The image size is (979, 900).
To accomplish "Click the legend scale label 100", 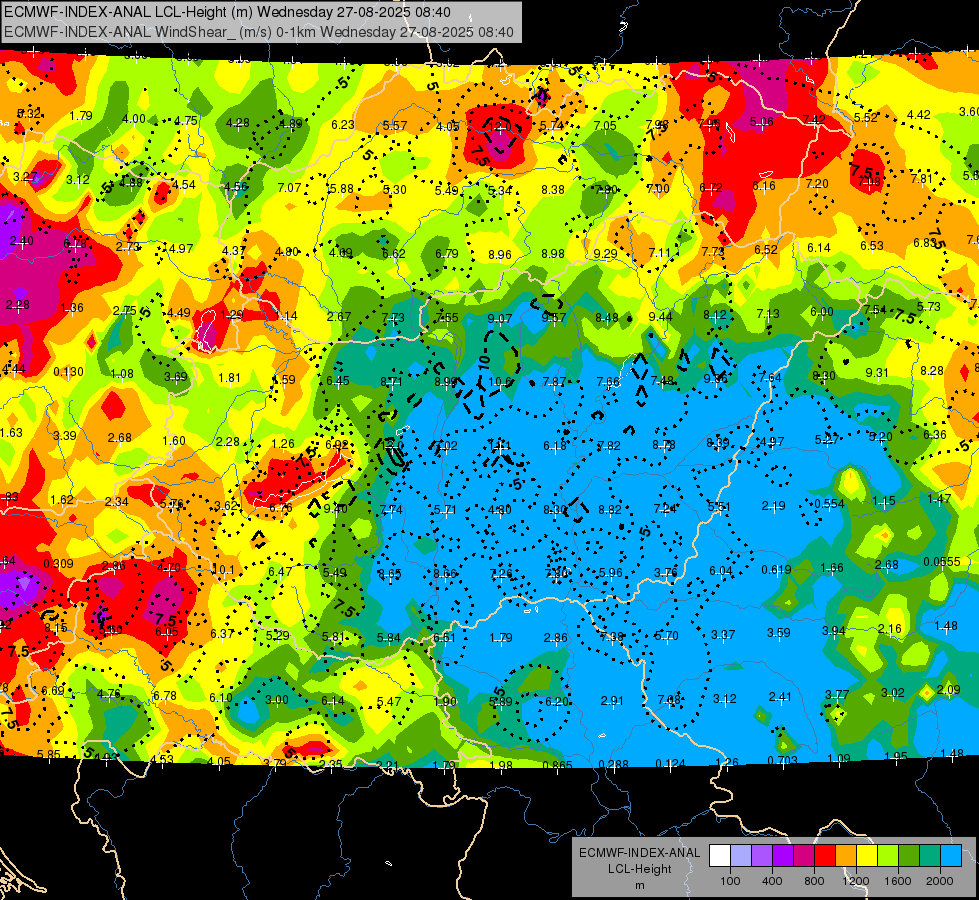I will pos(730,881).
